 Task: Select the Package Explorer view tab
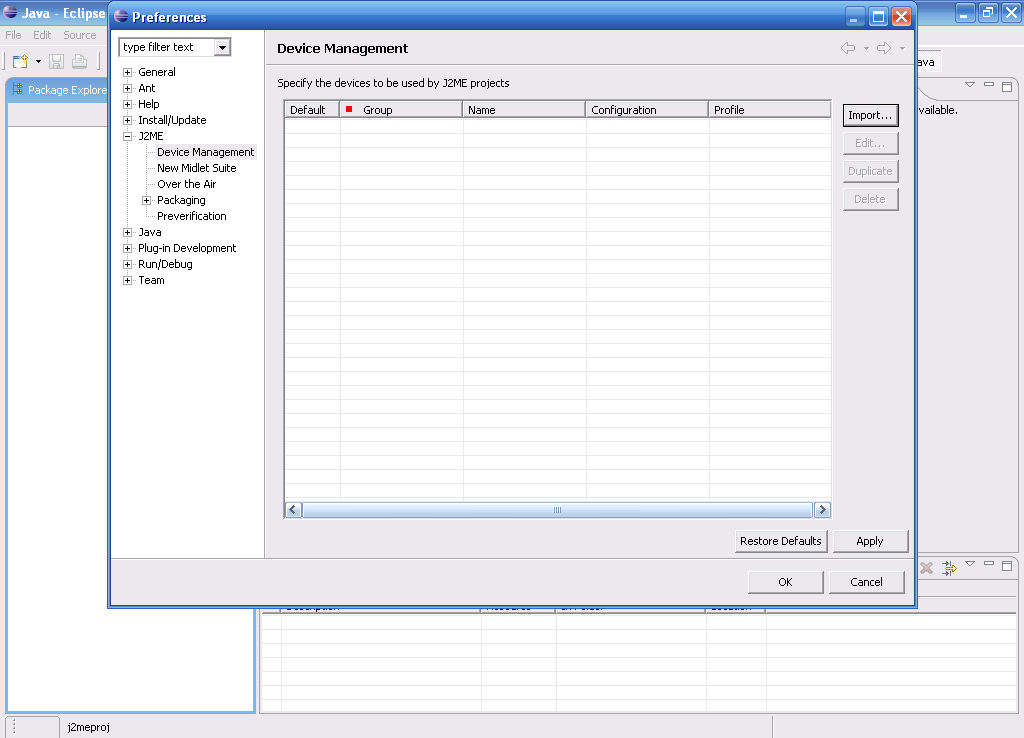click(60, 89)
